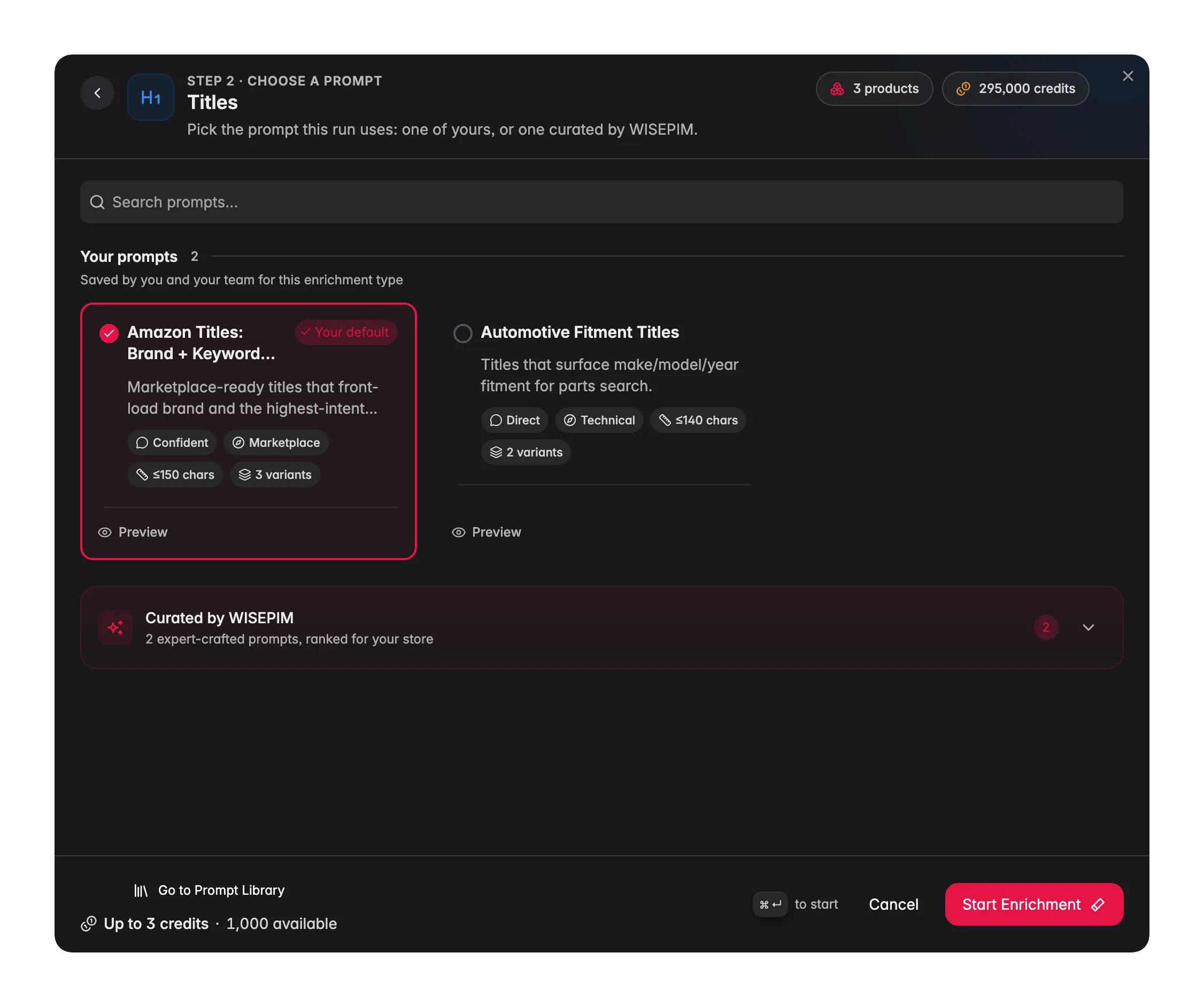The image size is (1204, 1007).
Task: Focus the Search prompts field
Action: 602,203
